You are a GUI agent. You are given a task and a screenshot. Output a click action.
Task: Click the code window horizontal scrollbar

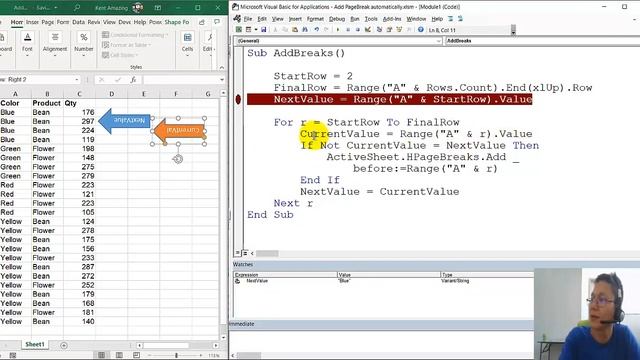click(x=267, y=253)
